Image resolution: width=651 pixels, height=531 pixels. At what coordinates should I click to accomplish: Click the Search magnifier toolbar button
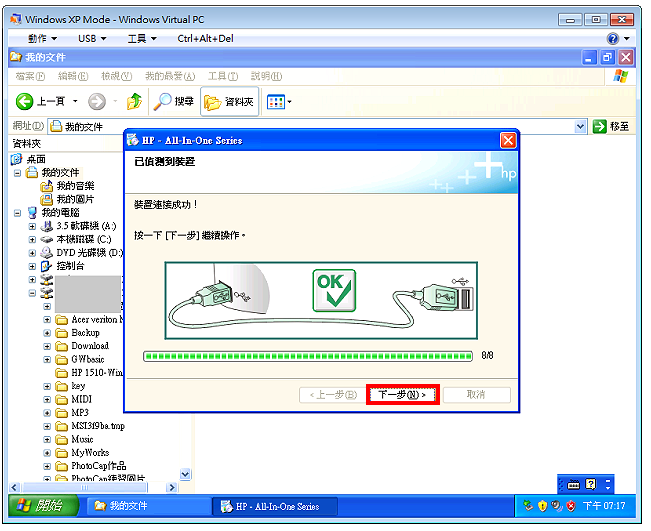tap(174, 101)
